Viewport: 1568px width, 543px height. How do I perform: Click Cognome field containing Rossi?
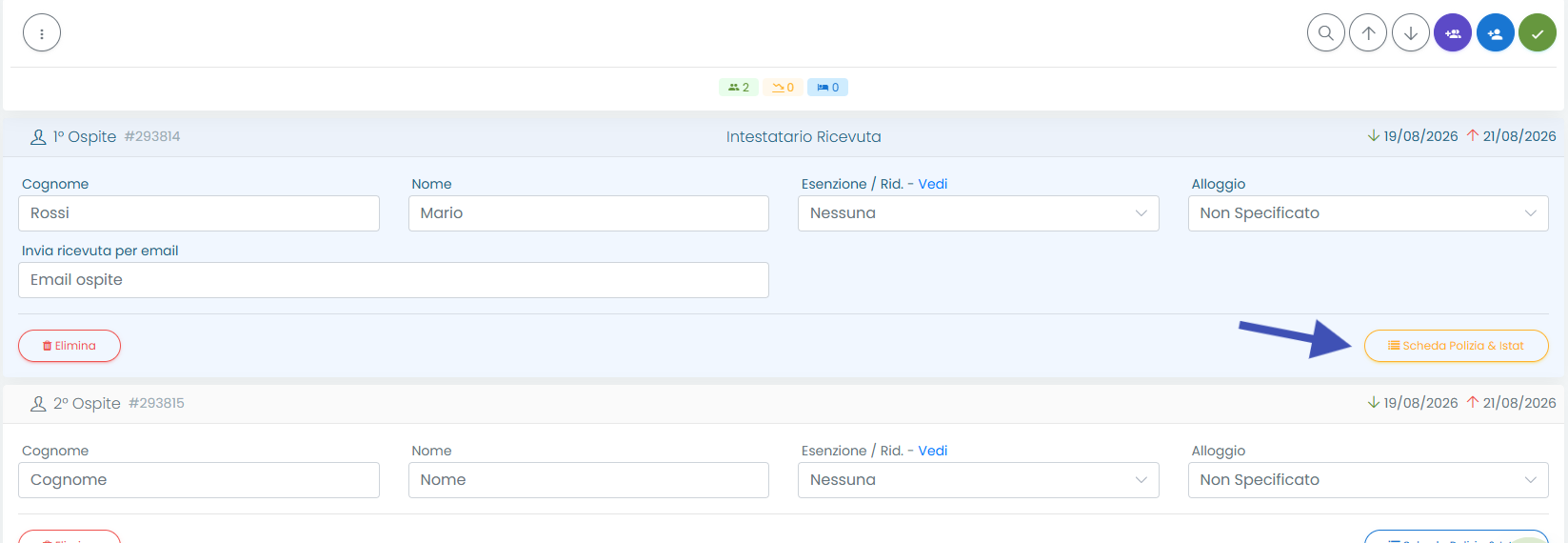click(x=199, y=213)
